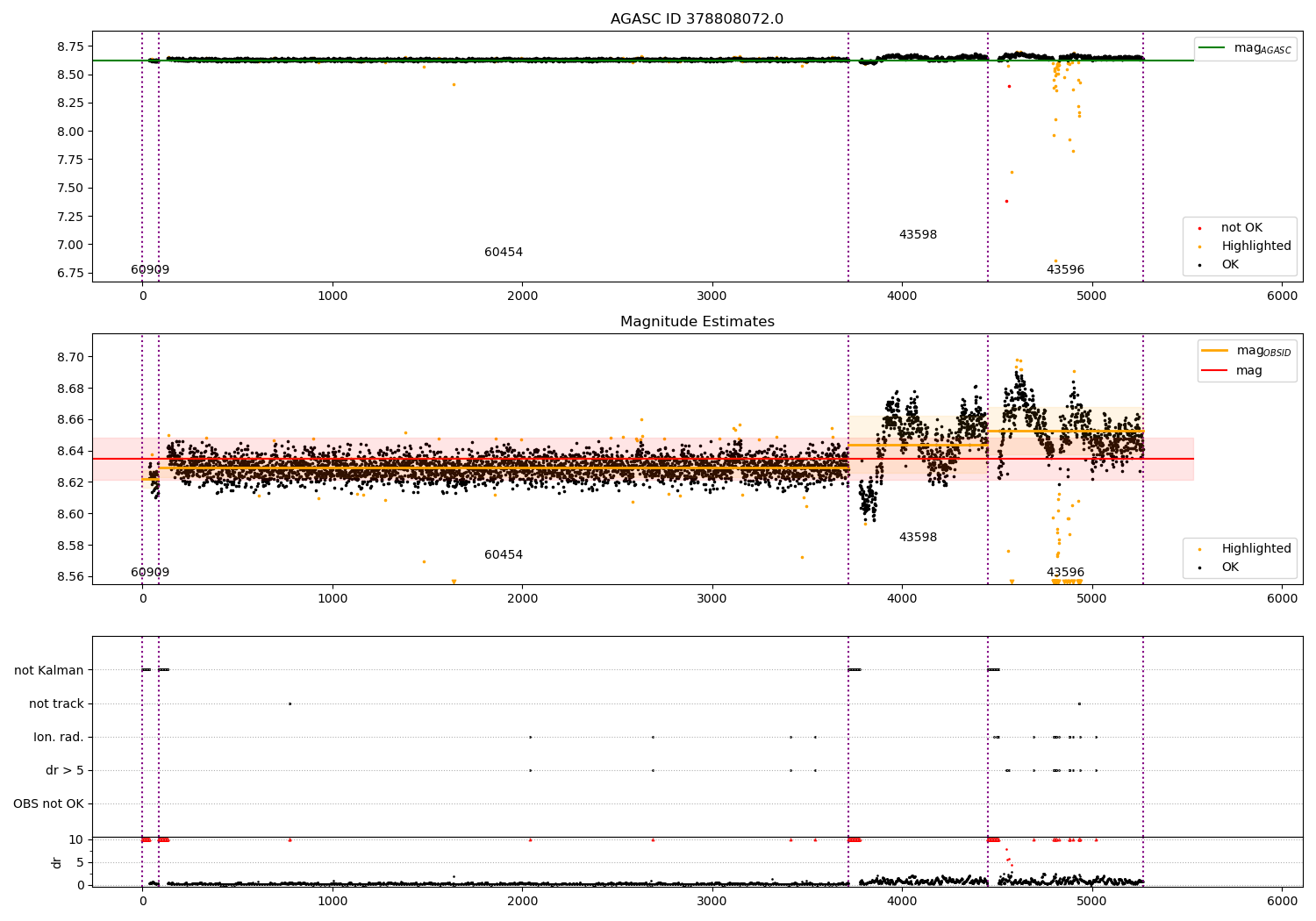Image resolution: width=1316 pixels, height=921 pixels.
Task: Click the 60454 label in Magnitude Estimates panel
Action: (x=504, y=555)
